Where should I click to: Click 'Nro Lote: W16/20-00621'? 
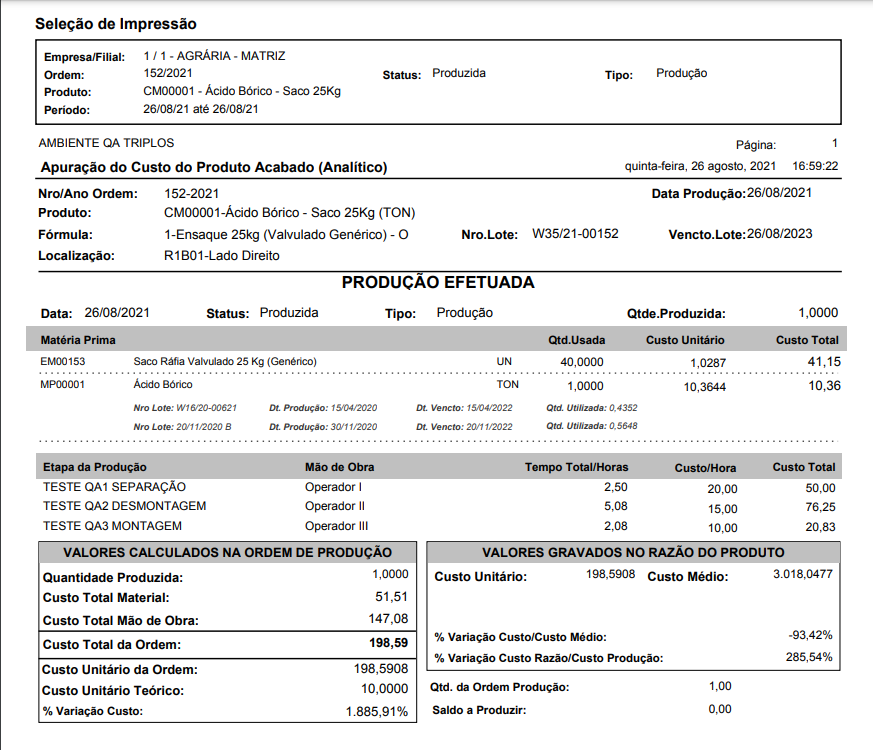point(185,408)
